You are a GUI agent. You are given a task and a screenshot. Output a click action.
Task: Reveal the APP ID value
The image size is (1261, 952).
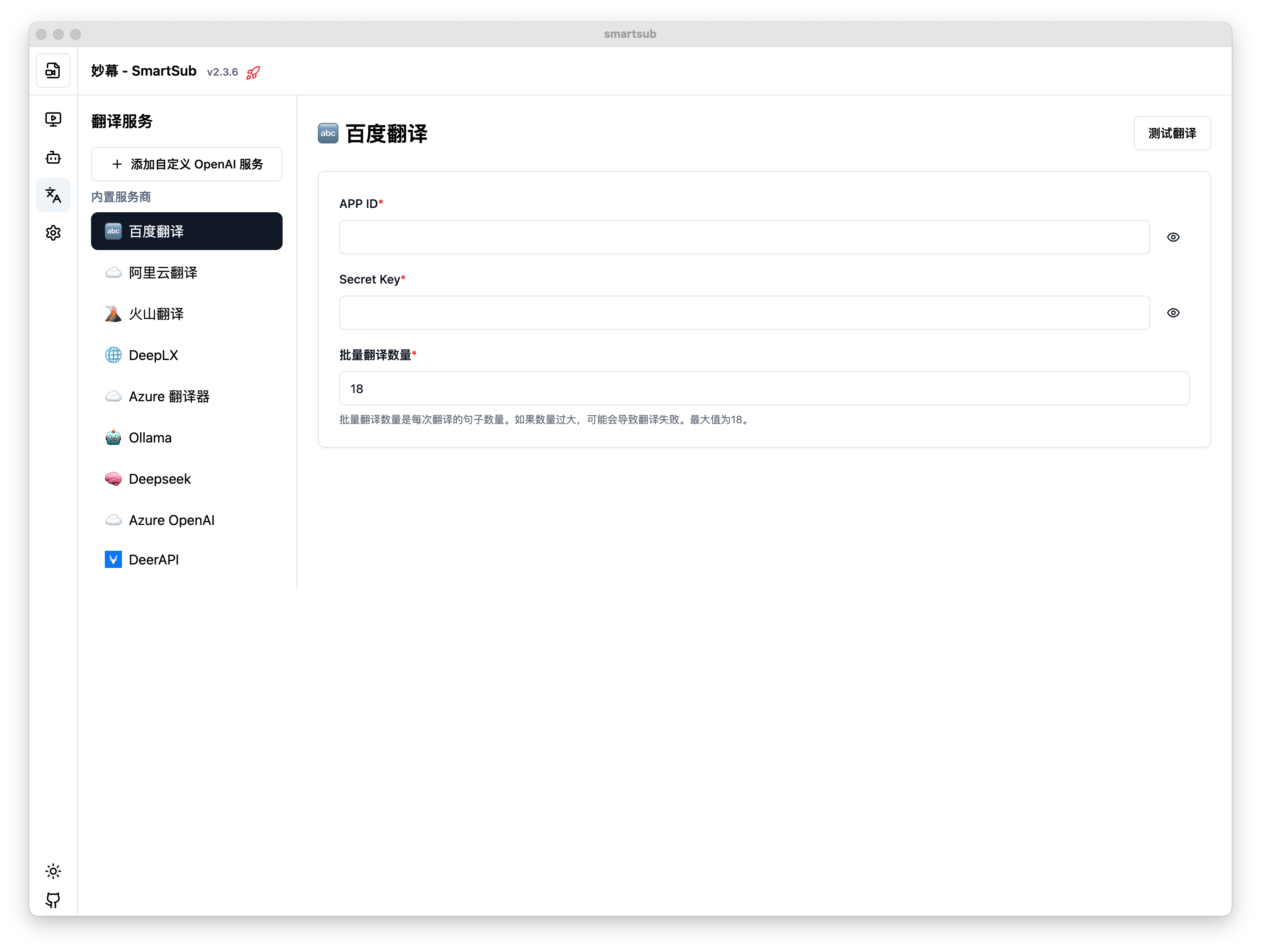(x=1173, y=237)
